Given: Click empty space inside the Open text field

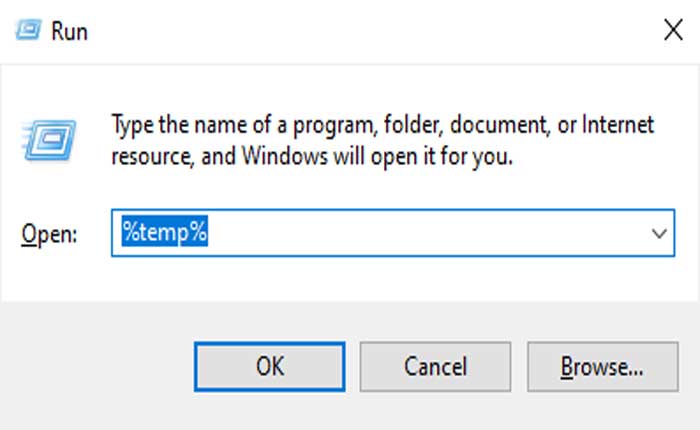Looking at the screenshot, I should point(420,233).
